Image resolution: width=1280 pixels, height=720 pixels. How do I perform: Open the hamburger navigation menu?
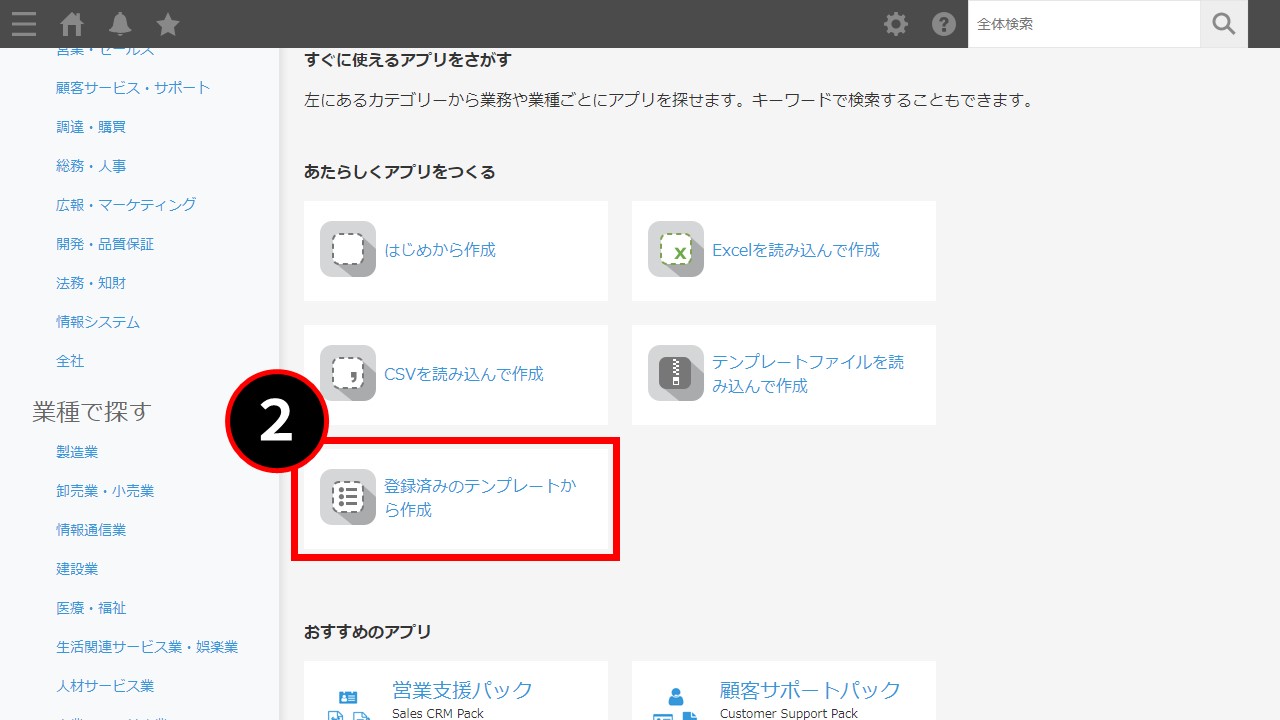click(x=24, y=24)
